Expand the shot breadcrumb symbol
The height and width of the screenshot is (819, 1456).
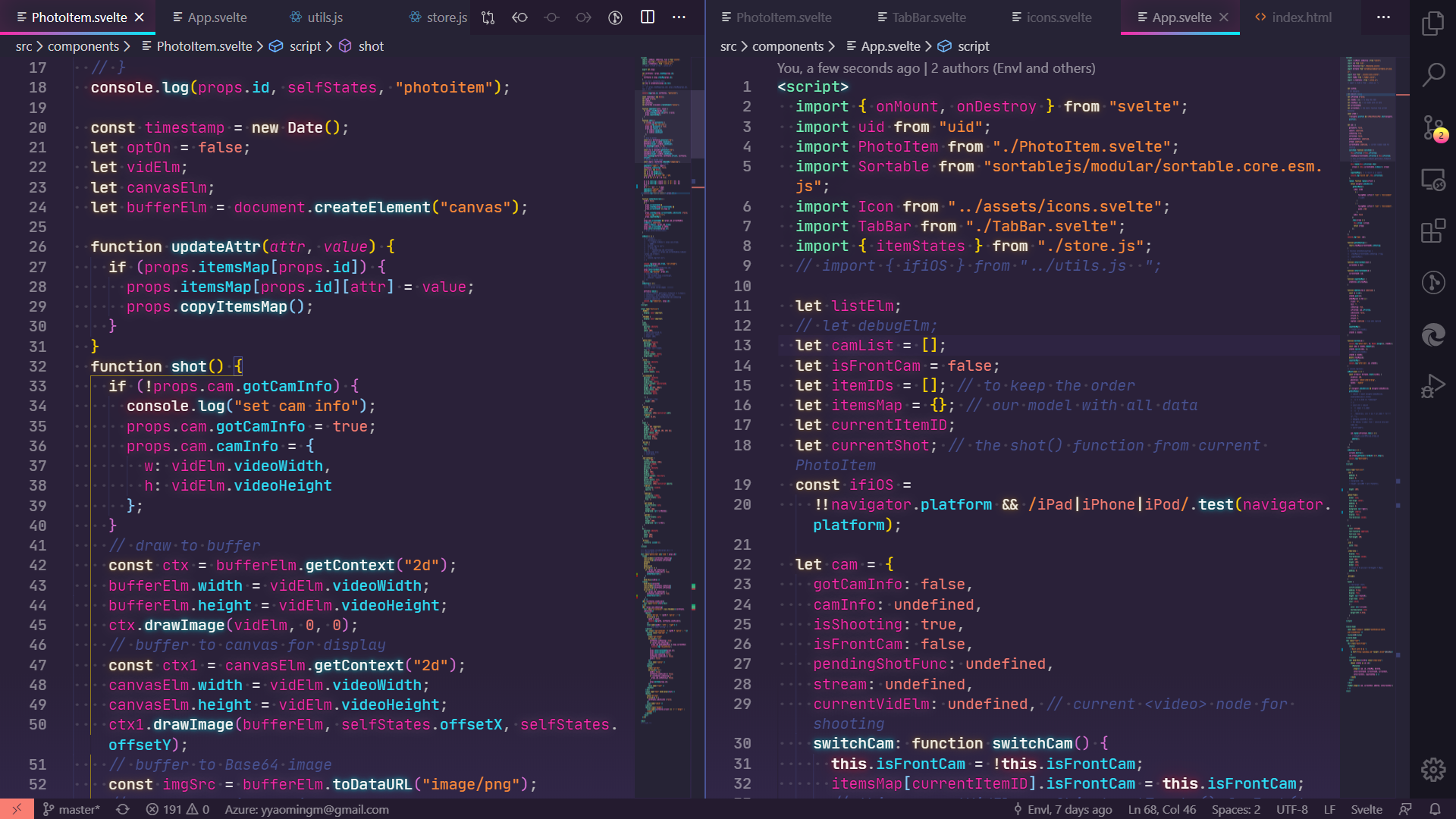[371, 46]
